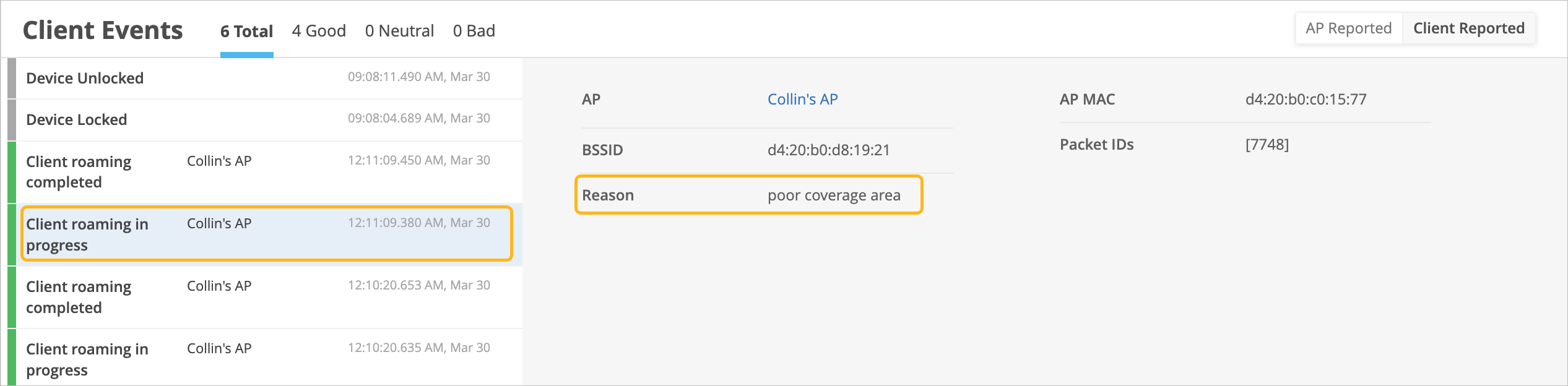Click the AP MAC address d4:20:b0:c0:15:77

[x=1306, y=100]
